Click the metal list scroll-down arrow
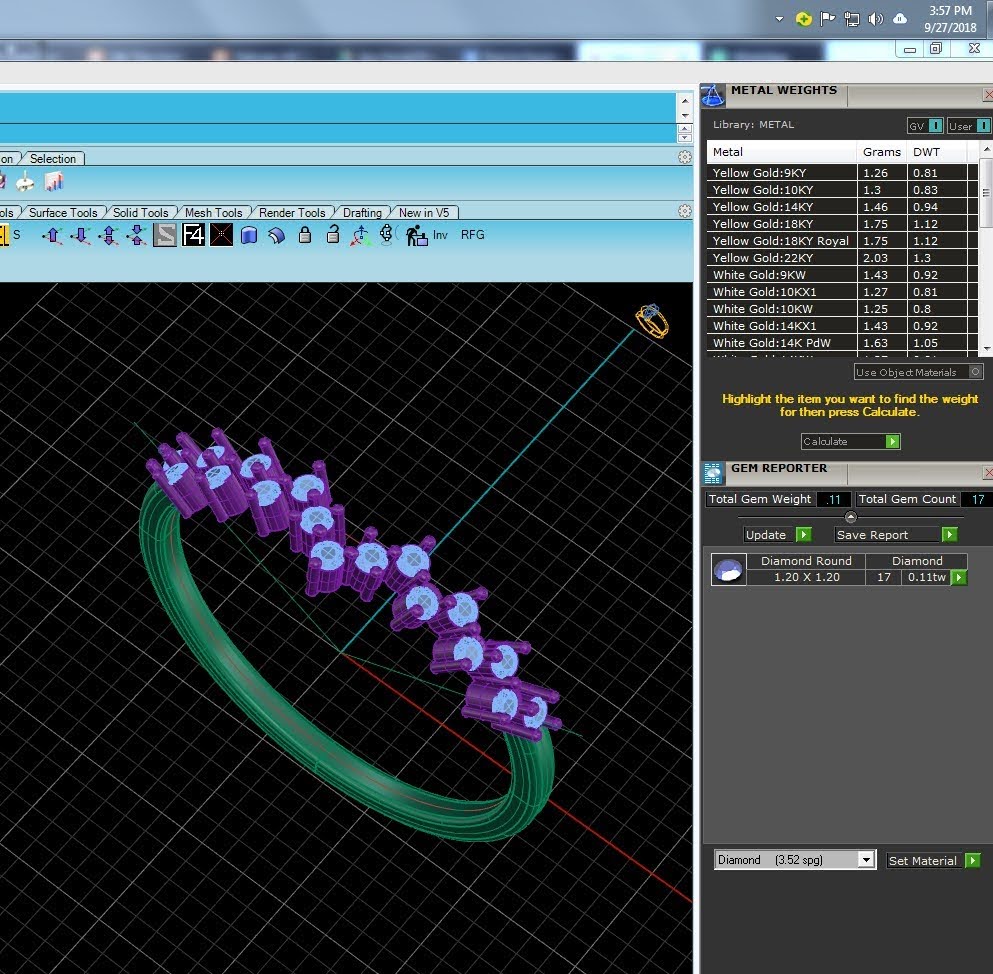The image size is (993, 974). pyautogui.click(x=987, y=349)
